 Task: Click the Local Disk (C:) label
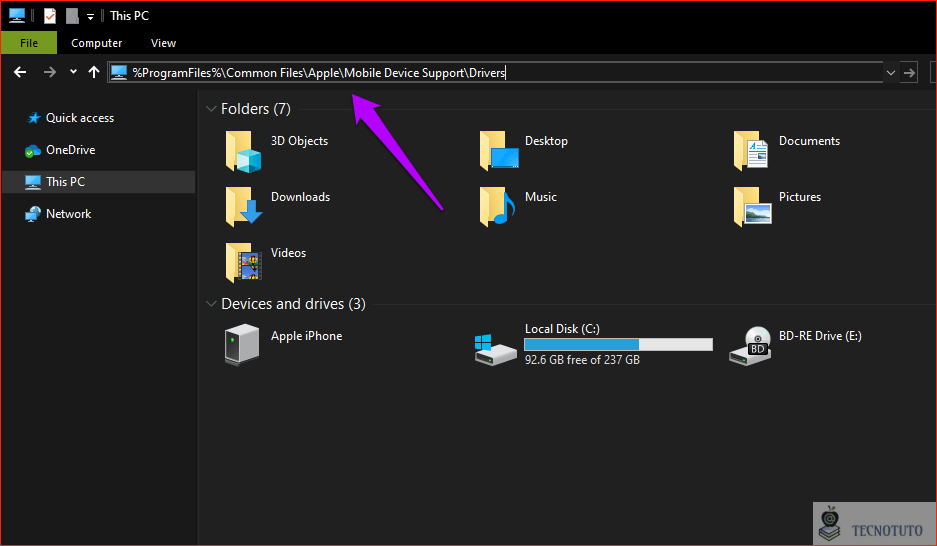(x=562, y=329)
